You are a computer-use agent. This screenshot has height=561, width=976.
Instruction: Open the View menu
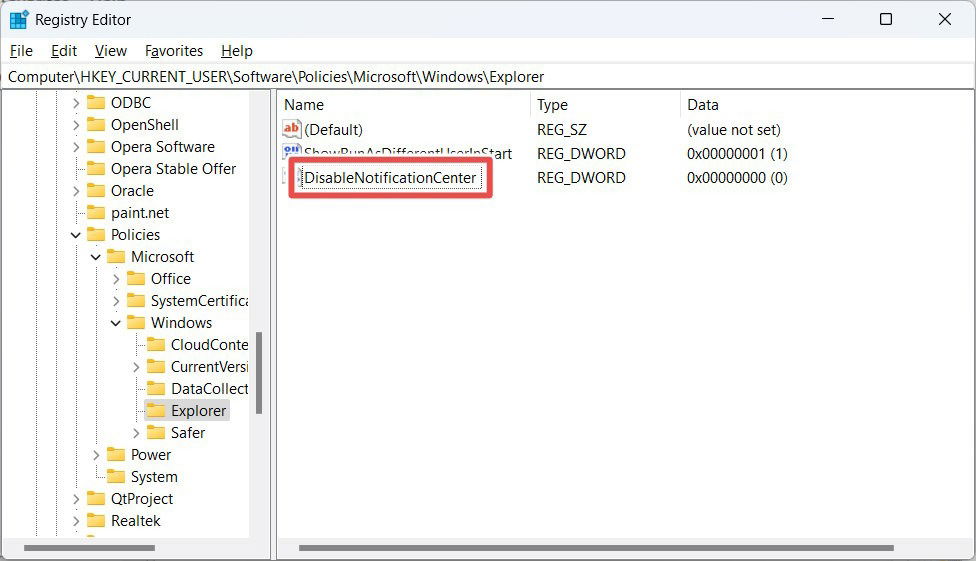click(x=111, y=51)
